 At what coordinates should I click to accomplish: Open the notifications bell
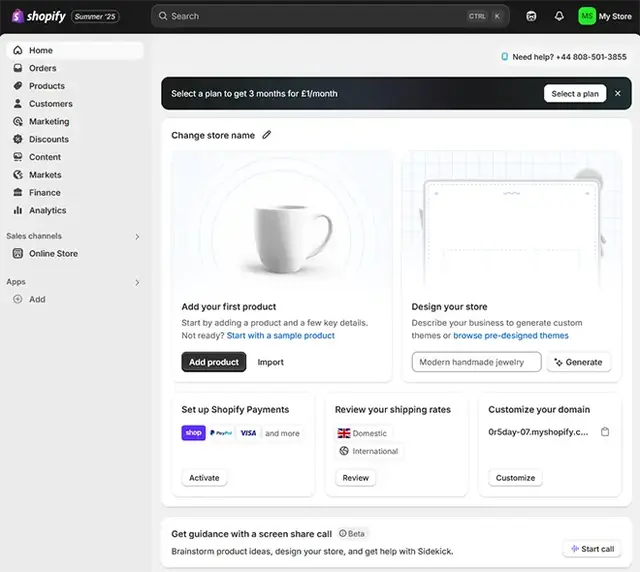coord(559,16)
